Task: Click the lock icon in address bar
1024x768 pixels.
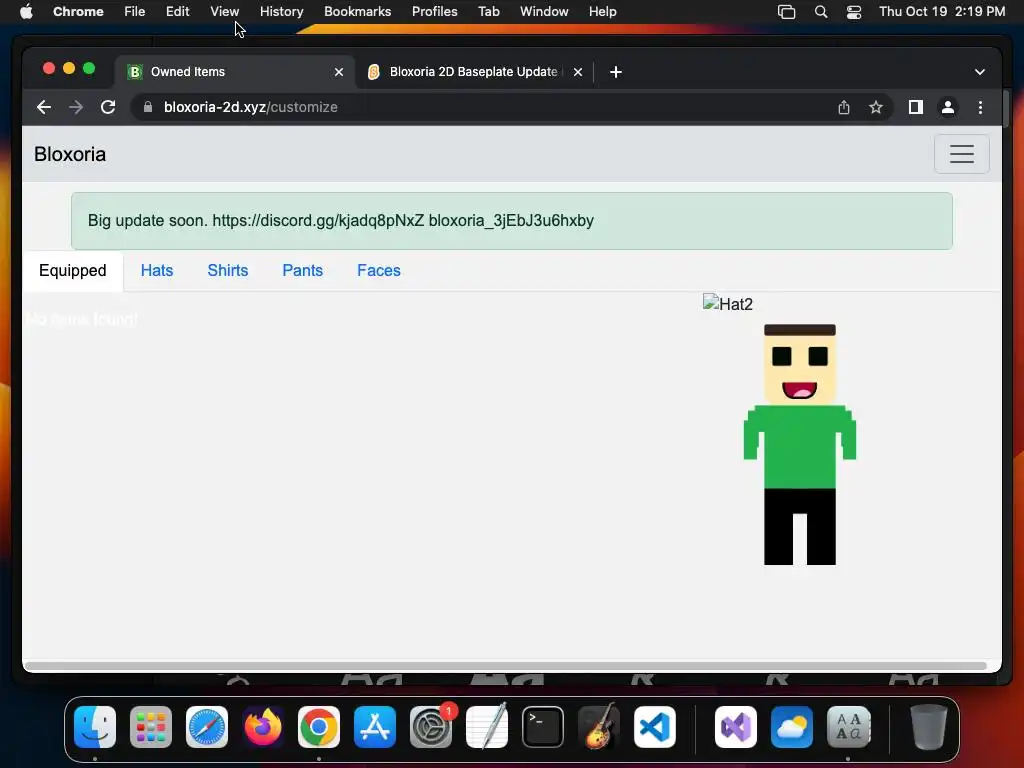Action: (148, 107)
